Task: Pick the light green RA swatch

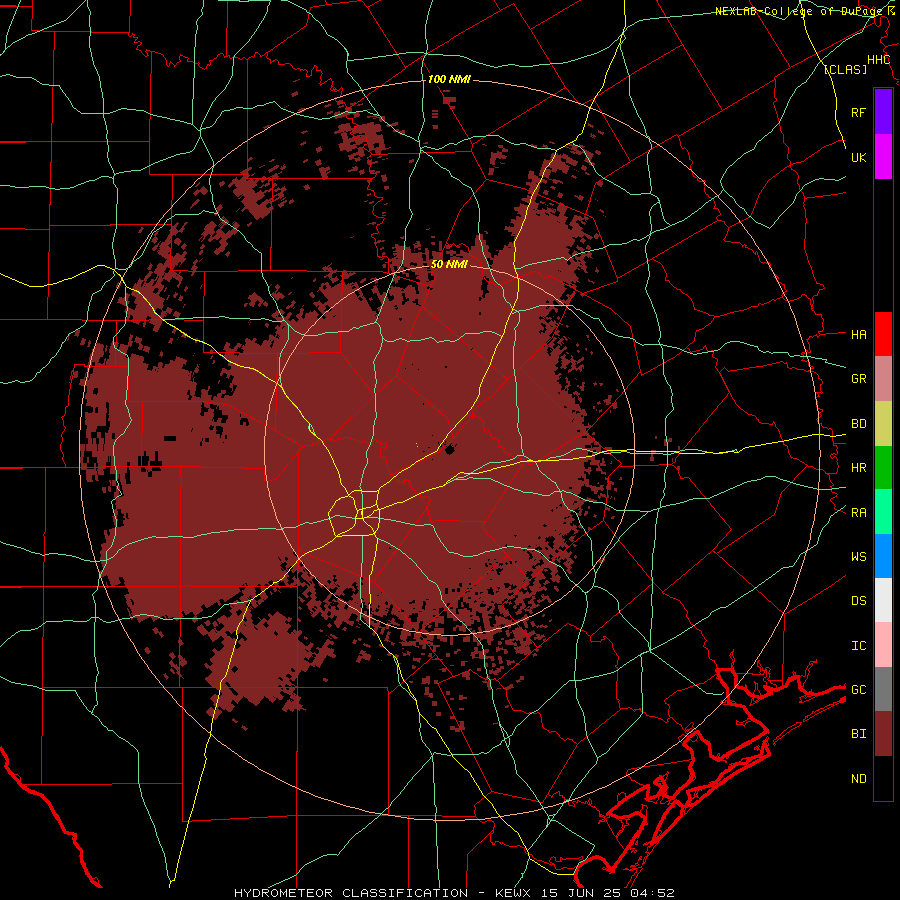Action: [883, 512]
